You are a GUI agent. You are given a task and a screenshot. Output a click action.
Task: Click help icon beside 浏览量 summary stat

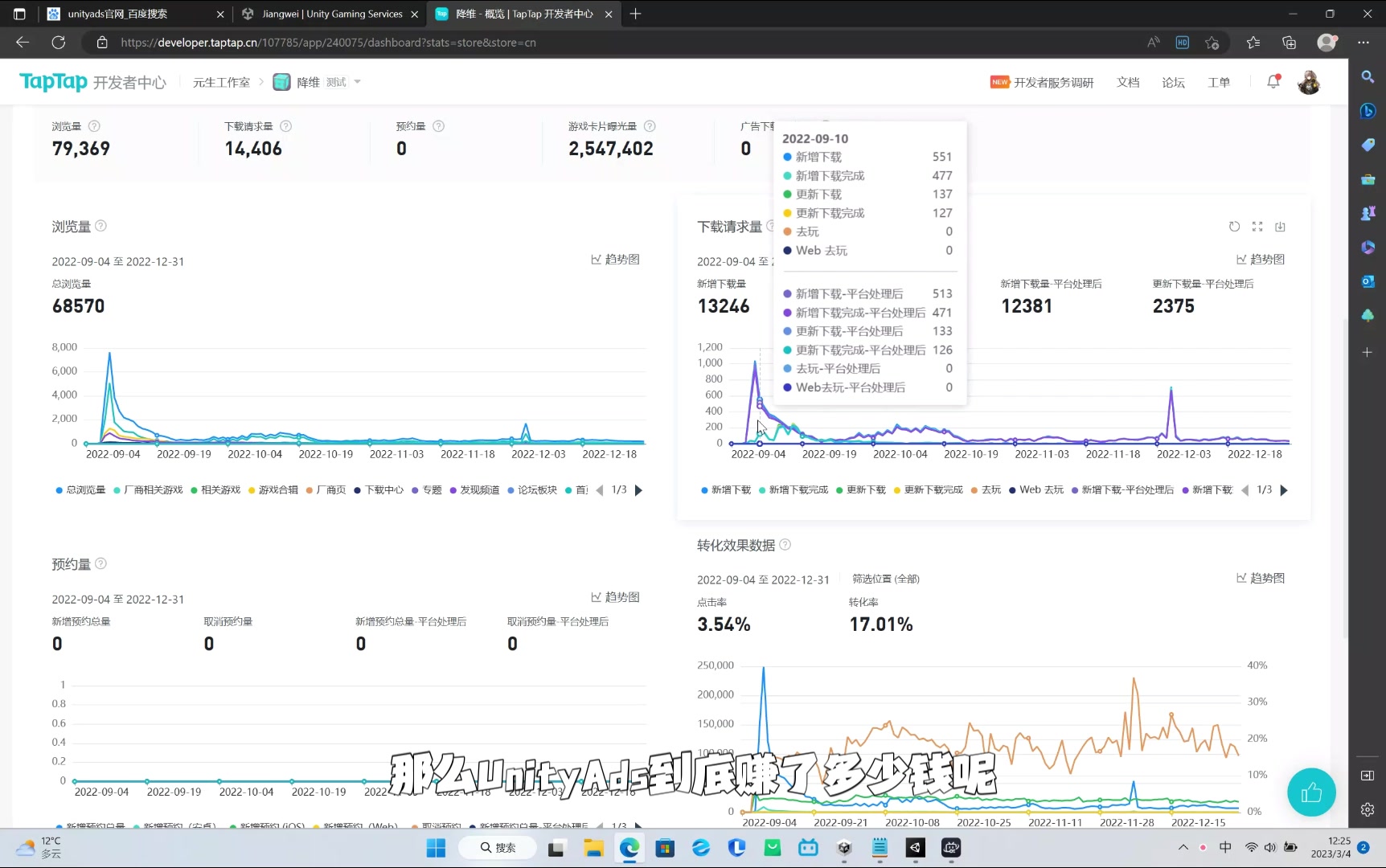(x=94, y=126)
